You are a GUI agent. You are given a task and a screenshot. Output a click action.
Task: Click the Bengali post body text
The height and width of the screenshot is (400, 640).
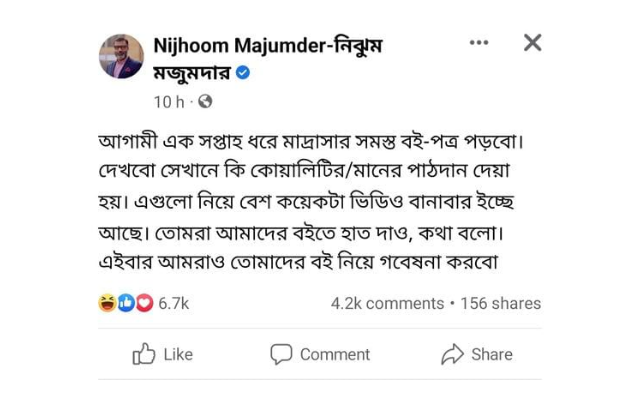tap(311, 202)
